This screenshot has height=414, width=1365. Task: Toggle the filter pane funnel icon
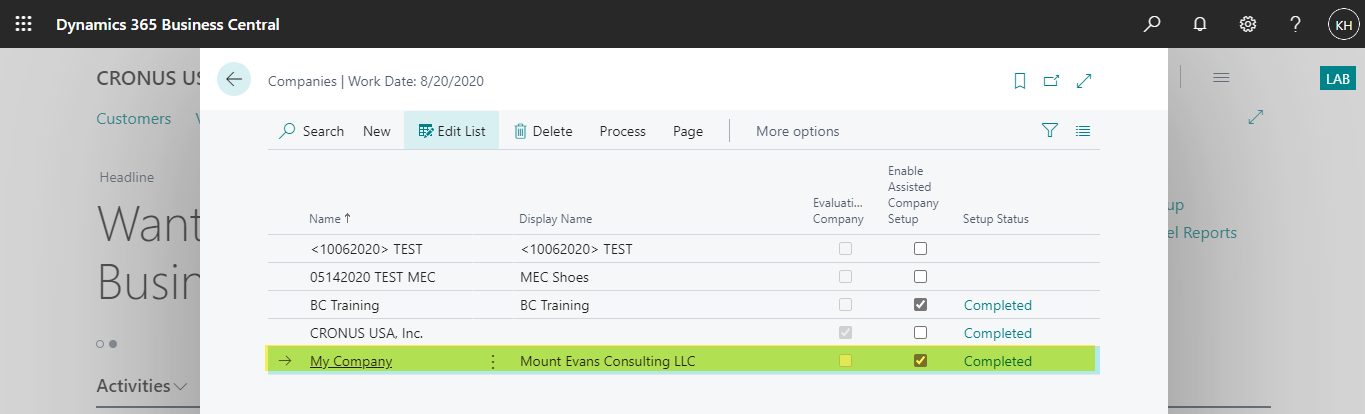[1049, 131]
